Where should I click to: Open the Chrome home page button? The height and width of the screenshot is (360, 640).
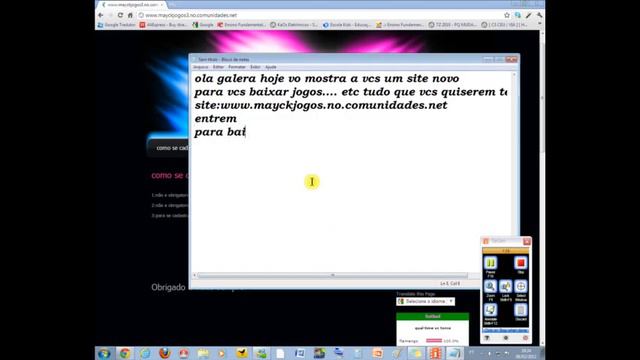click(130, 15)
